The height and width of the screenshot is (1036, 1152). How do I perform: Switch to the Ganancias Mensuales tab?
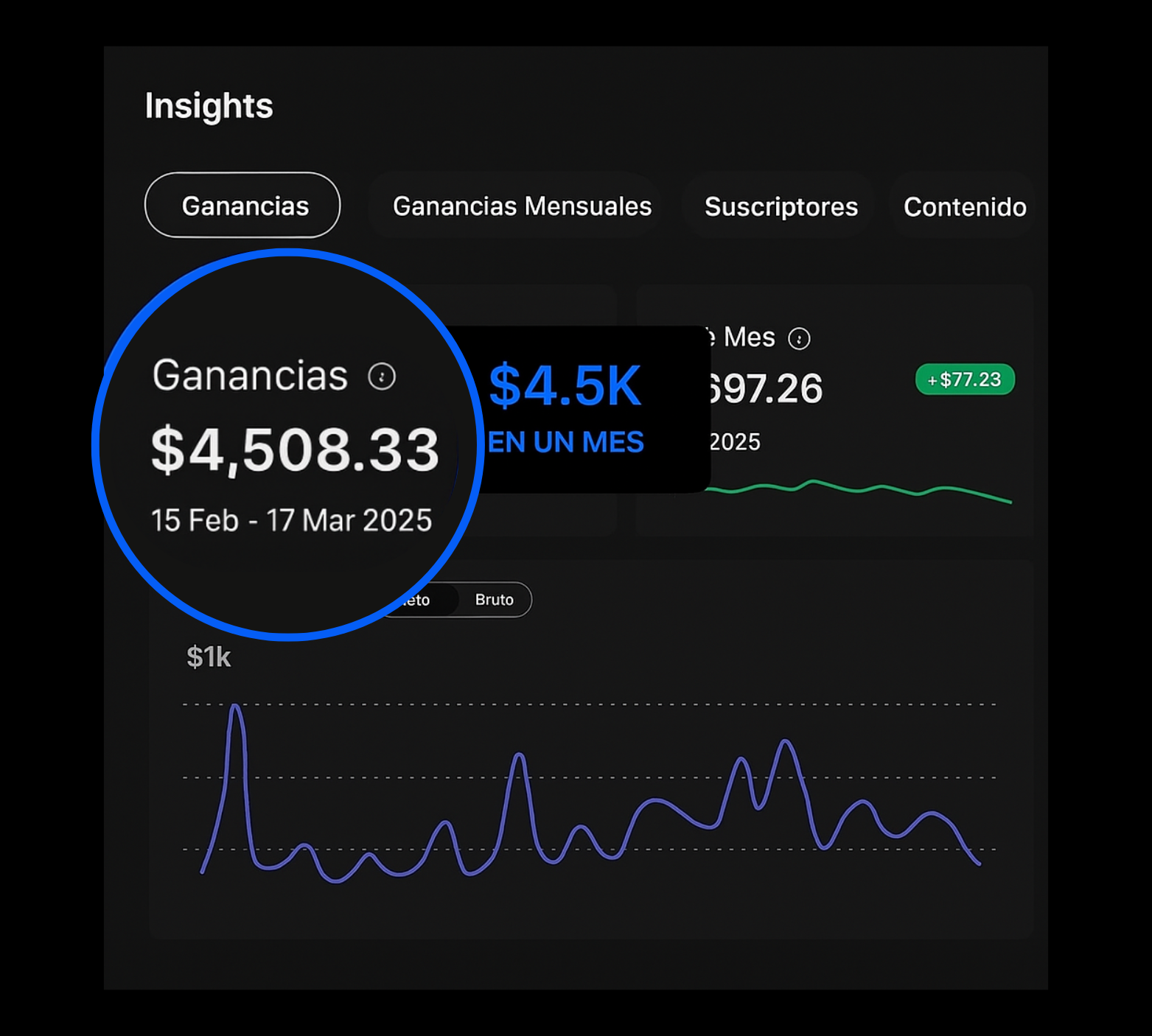coord(522,206)
